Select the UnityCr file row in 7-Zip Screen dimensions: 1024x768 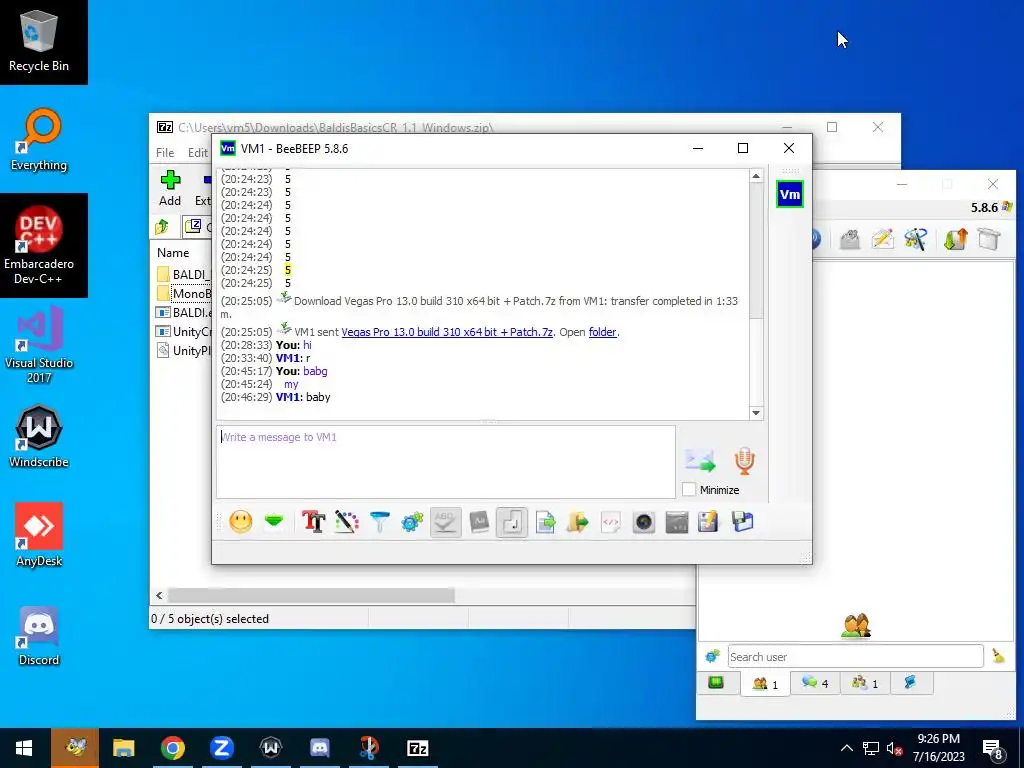(x=184, y=332)
